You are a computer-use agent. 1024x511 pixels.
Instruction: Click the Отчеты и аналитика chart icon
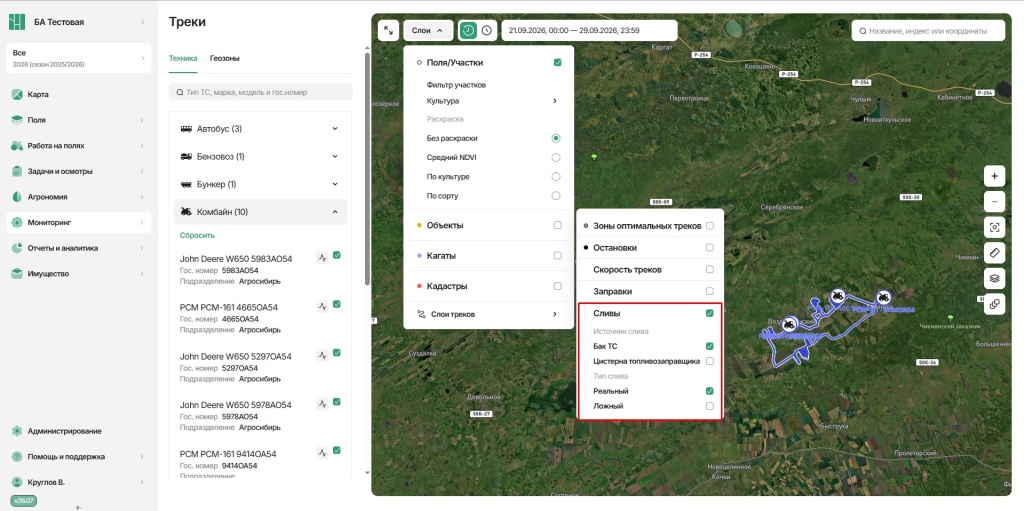pos(17,248)
